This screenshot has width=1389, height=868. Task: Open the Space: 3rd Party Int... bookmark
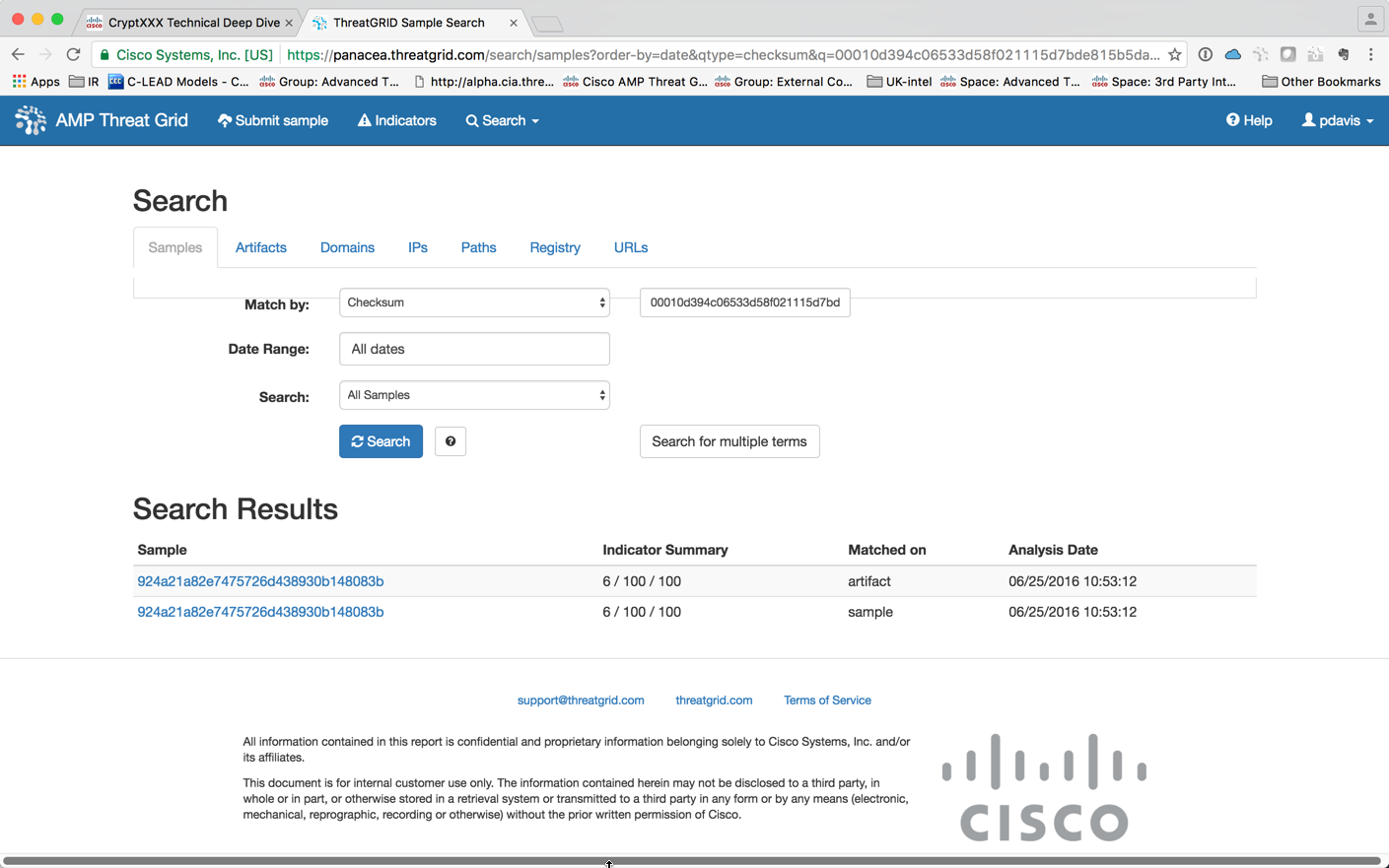coord(1164,82)
